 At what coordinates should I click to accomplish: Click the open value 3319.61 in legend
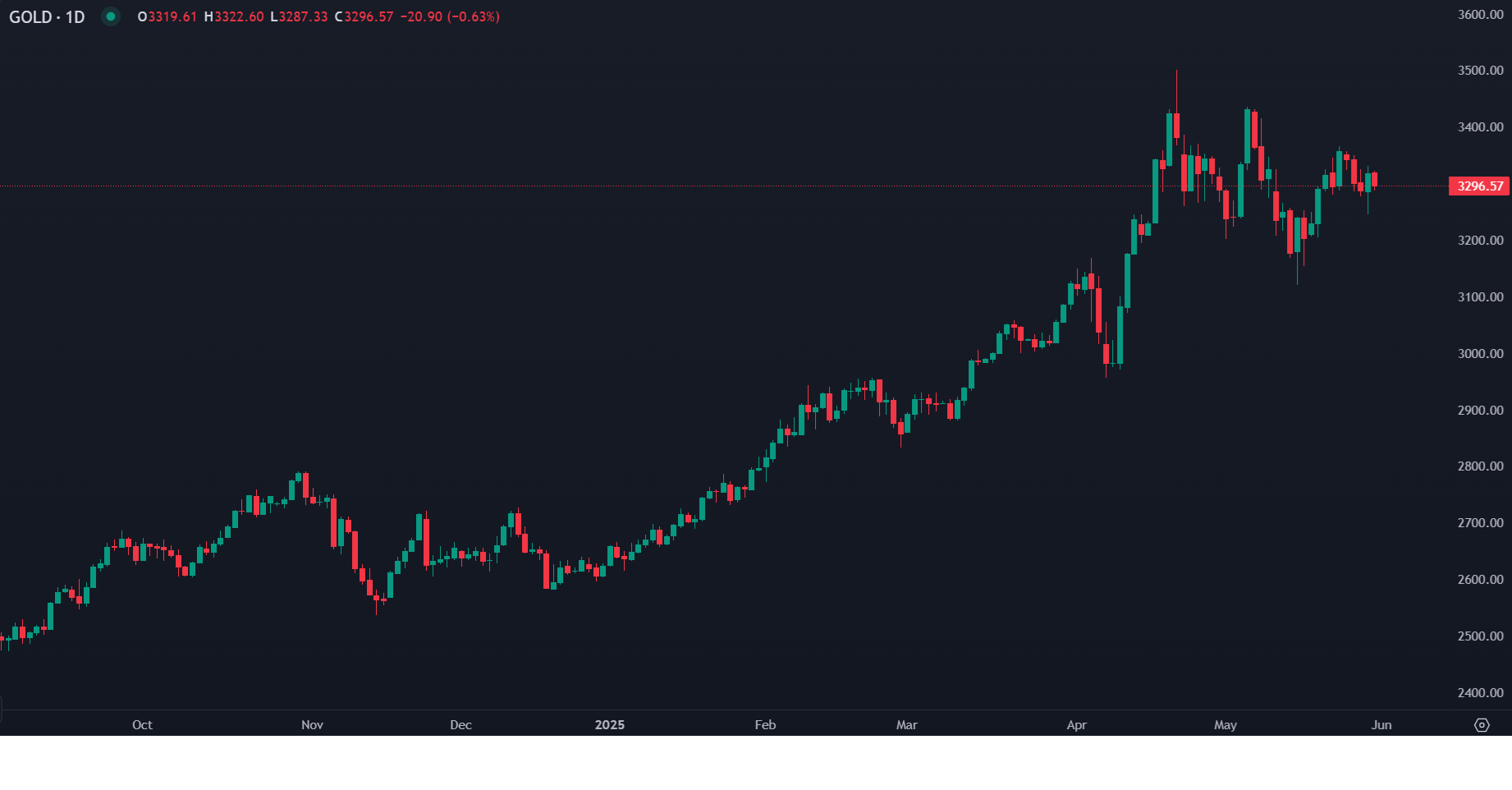[172, 17]
